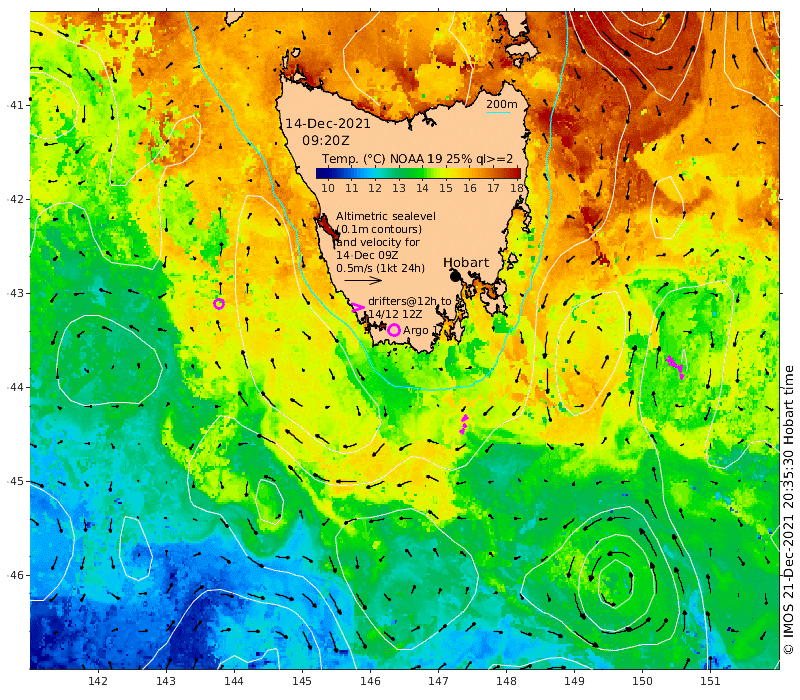Click the Hobart city black dot marker
This screenshot has width=800, height=700.
pyautogui.click(x=455, y=277)
